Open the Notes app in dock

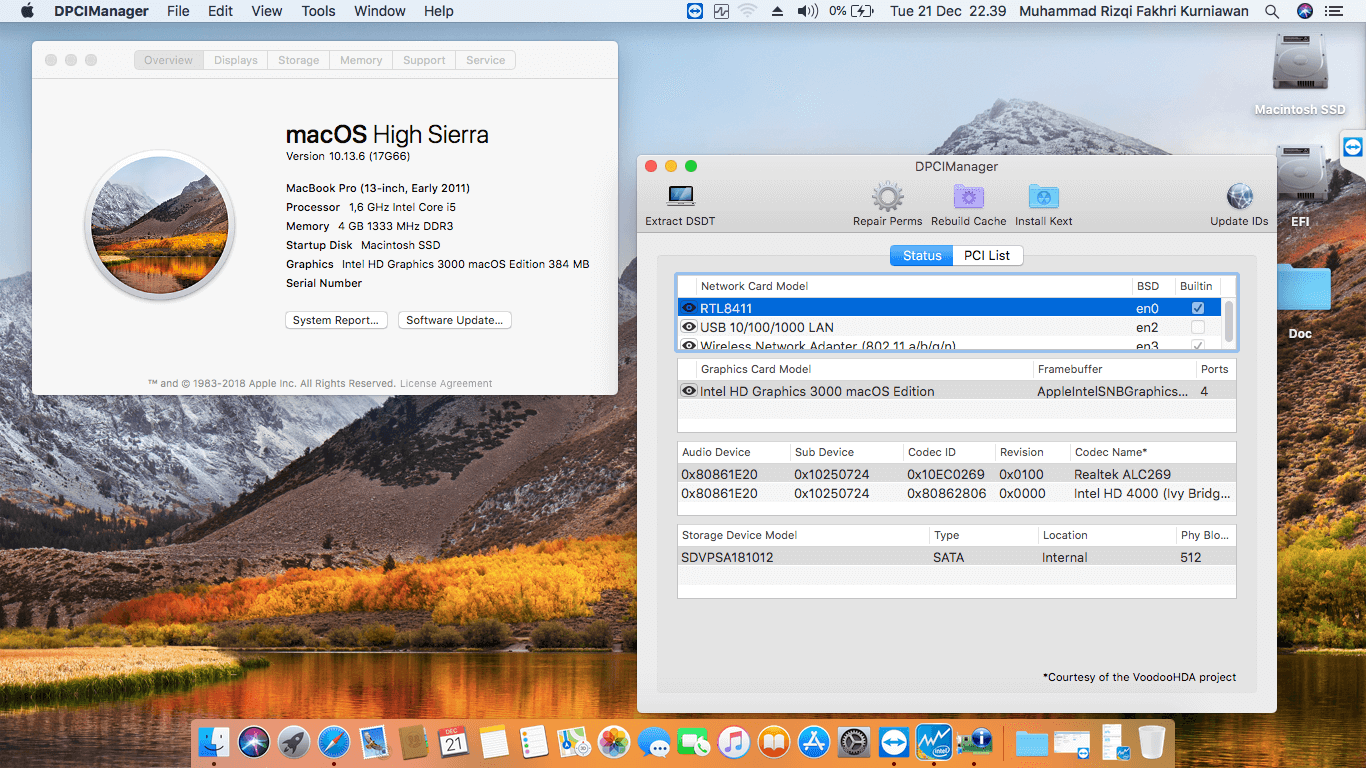coord(494,742)
